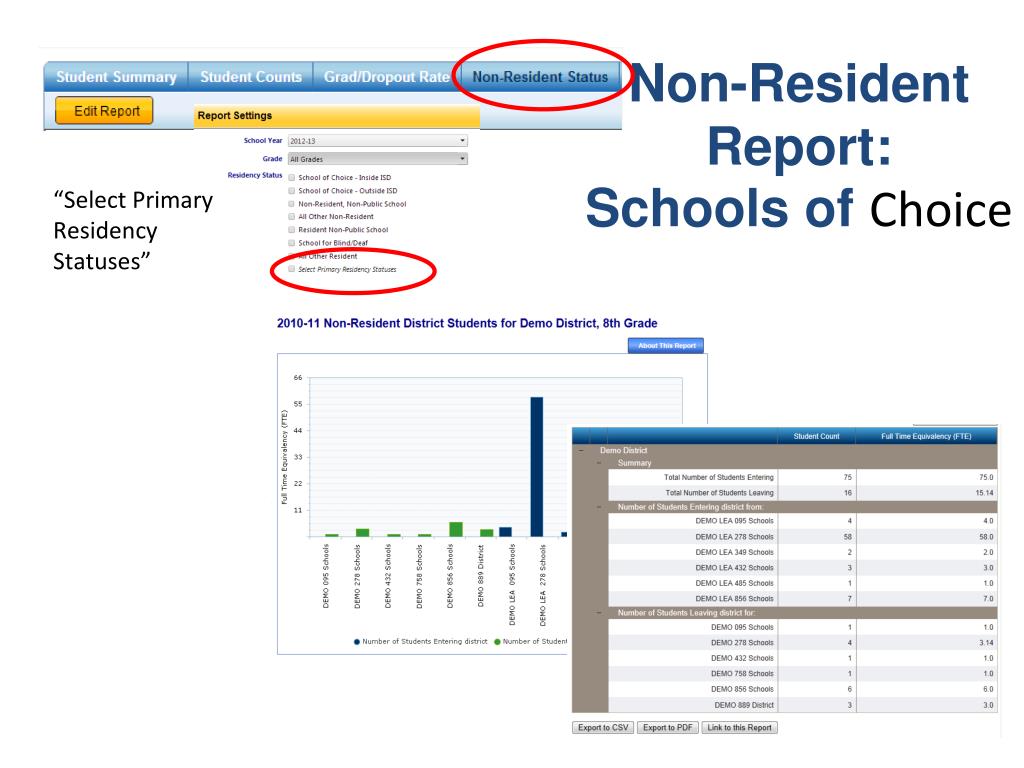Click the DEMO LEA 349 Schools row
This screenshot has height=768, width=1024.
(803, 552)
